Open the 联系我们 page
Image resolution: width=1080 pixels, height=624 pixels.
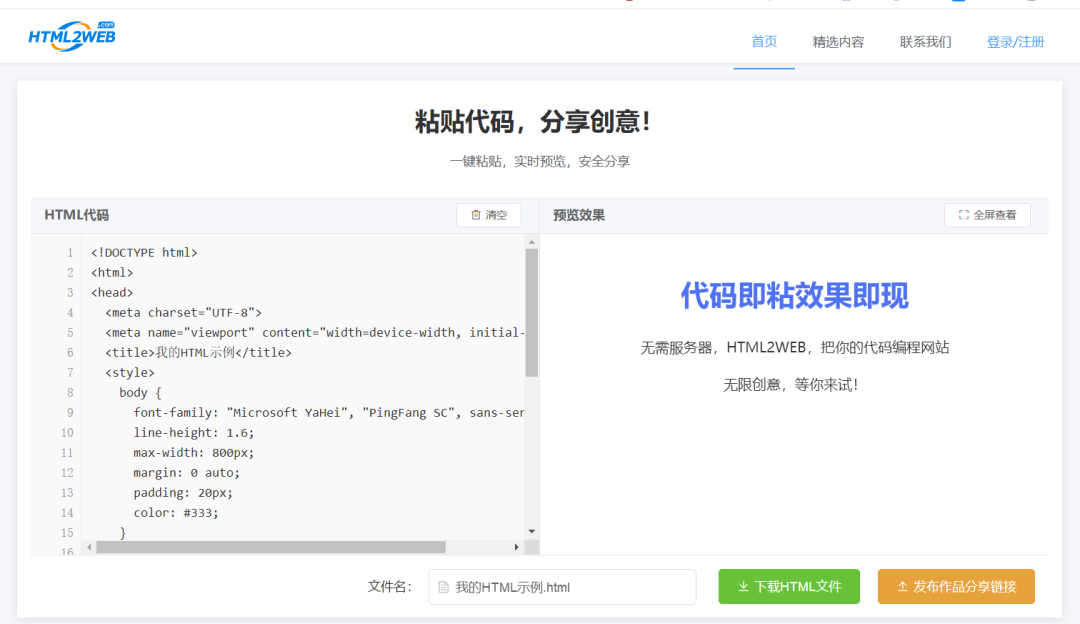(925, 41)
